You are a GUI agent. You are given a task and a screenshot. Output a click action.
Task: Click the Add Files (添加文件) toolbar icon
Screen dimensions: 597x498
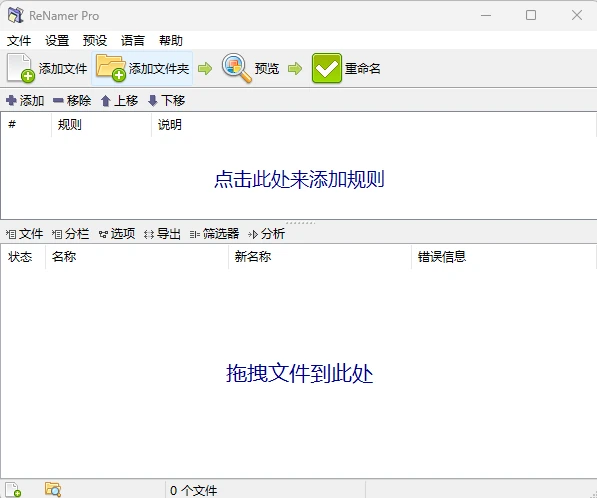(x=21, y=68)
